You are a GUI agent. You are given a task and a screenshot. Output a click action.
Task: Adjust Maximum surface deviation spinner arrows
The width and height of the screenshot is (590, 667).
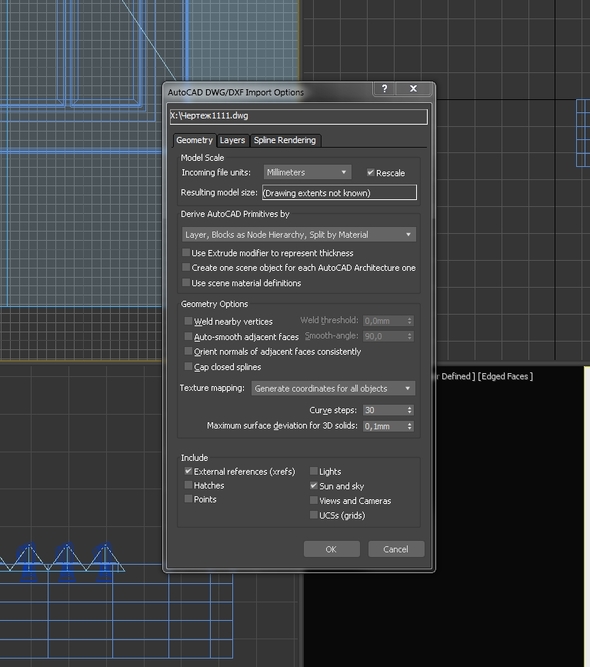pos(410,426)
